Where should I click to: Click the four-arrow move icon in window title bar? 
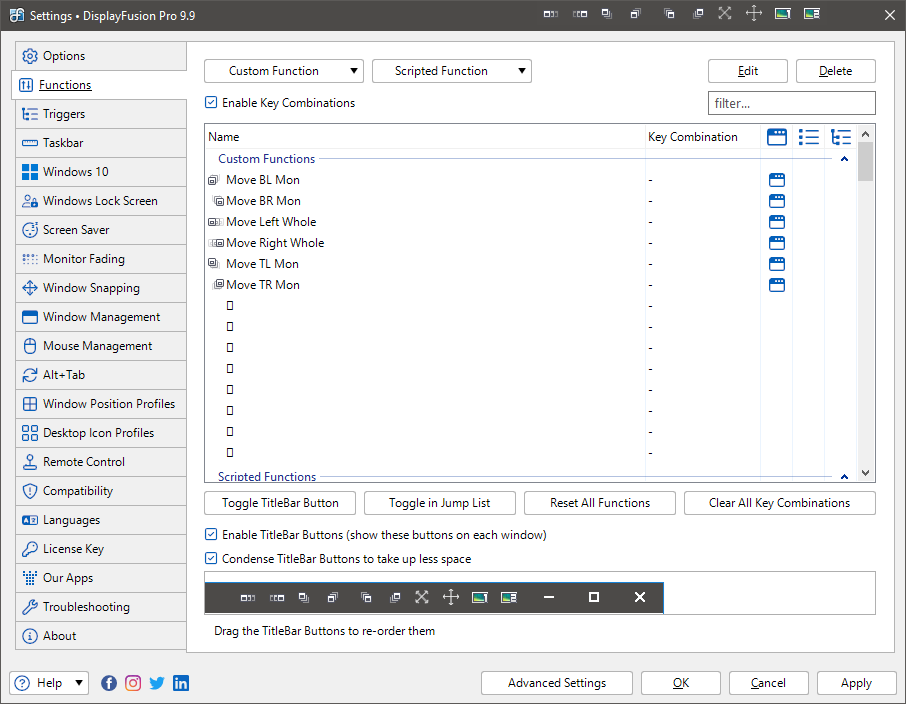754,14
